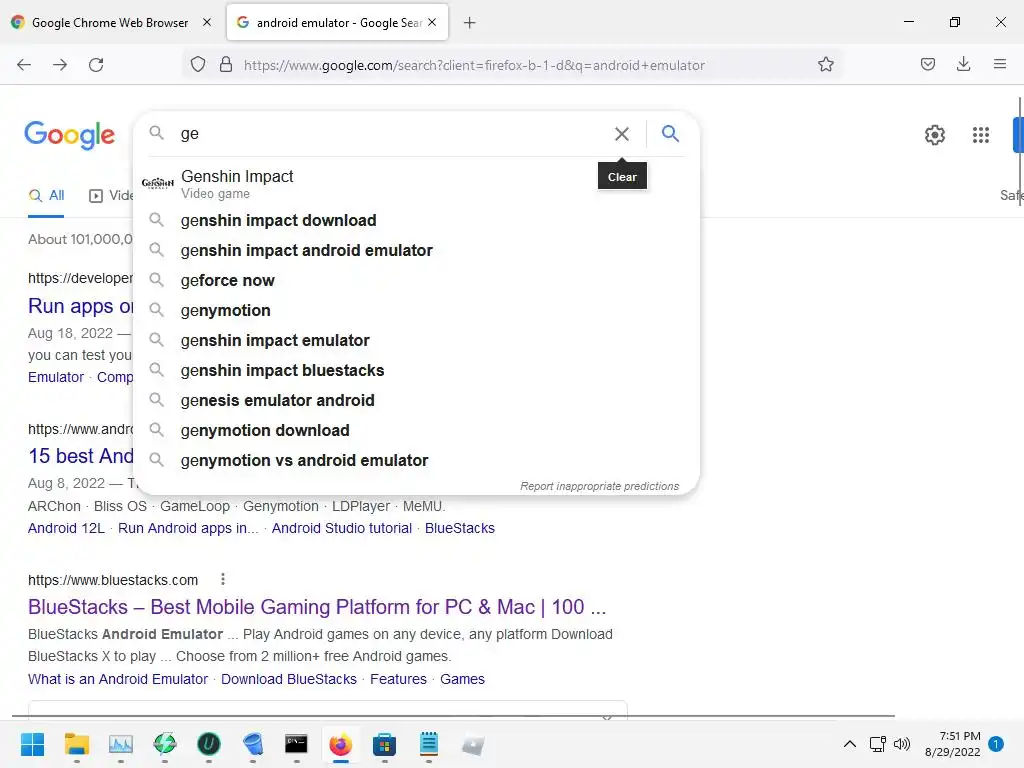Open tracking protection shield in address bar
This screenshot has height=768, width=1024.
tap(198, 65)
